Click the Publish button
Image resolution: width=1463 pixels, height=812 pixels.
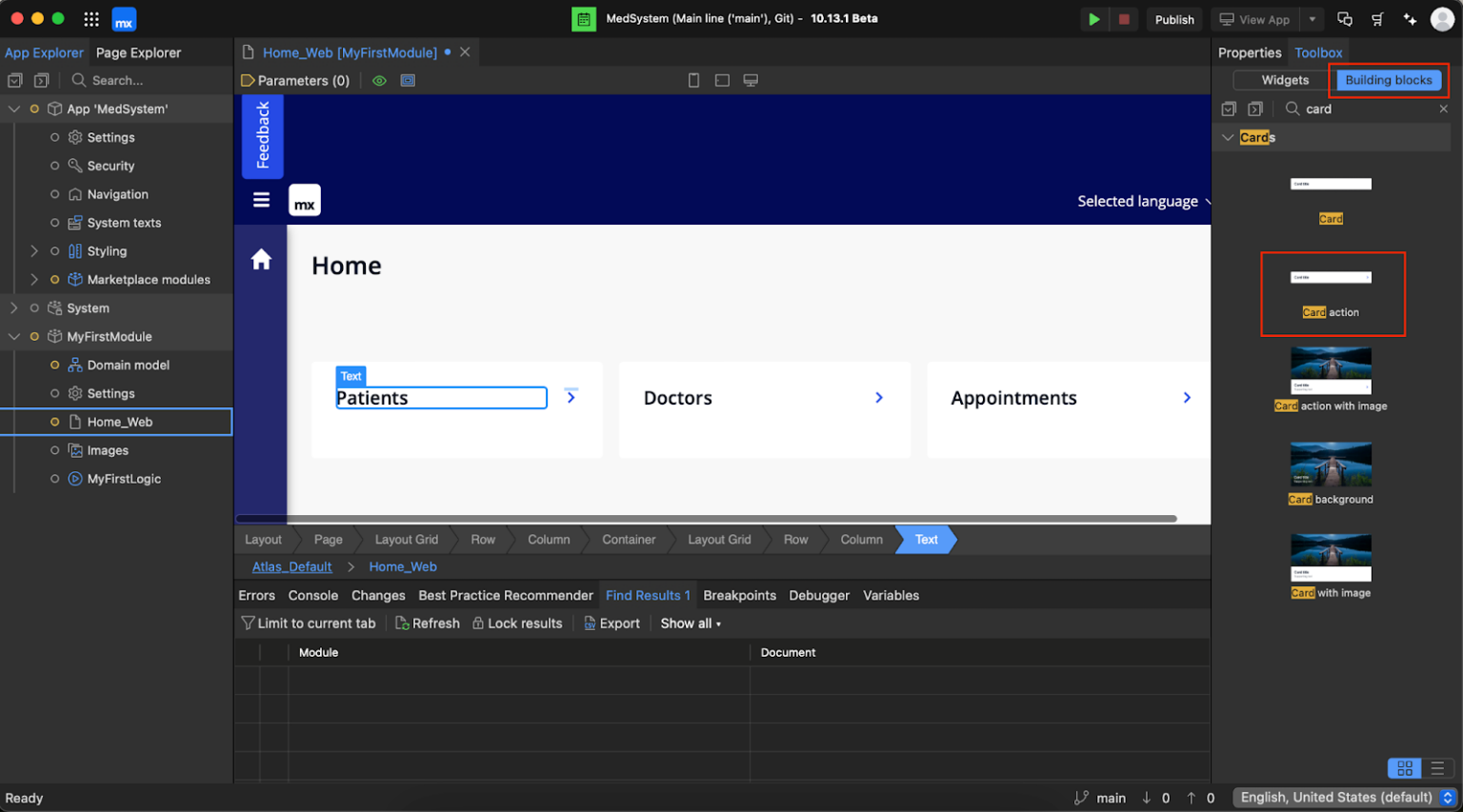pyautogui.click(x=1173, y=19)
